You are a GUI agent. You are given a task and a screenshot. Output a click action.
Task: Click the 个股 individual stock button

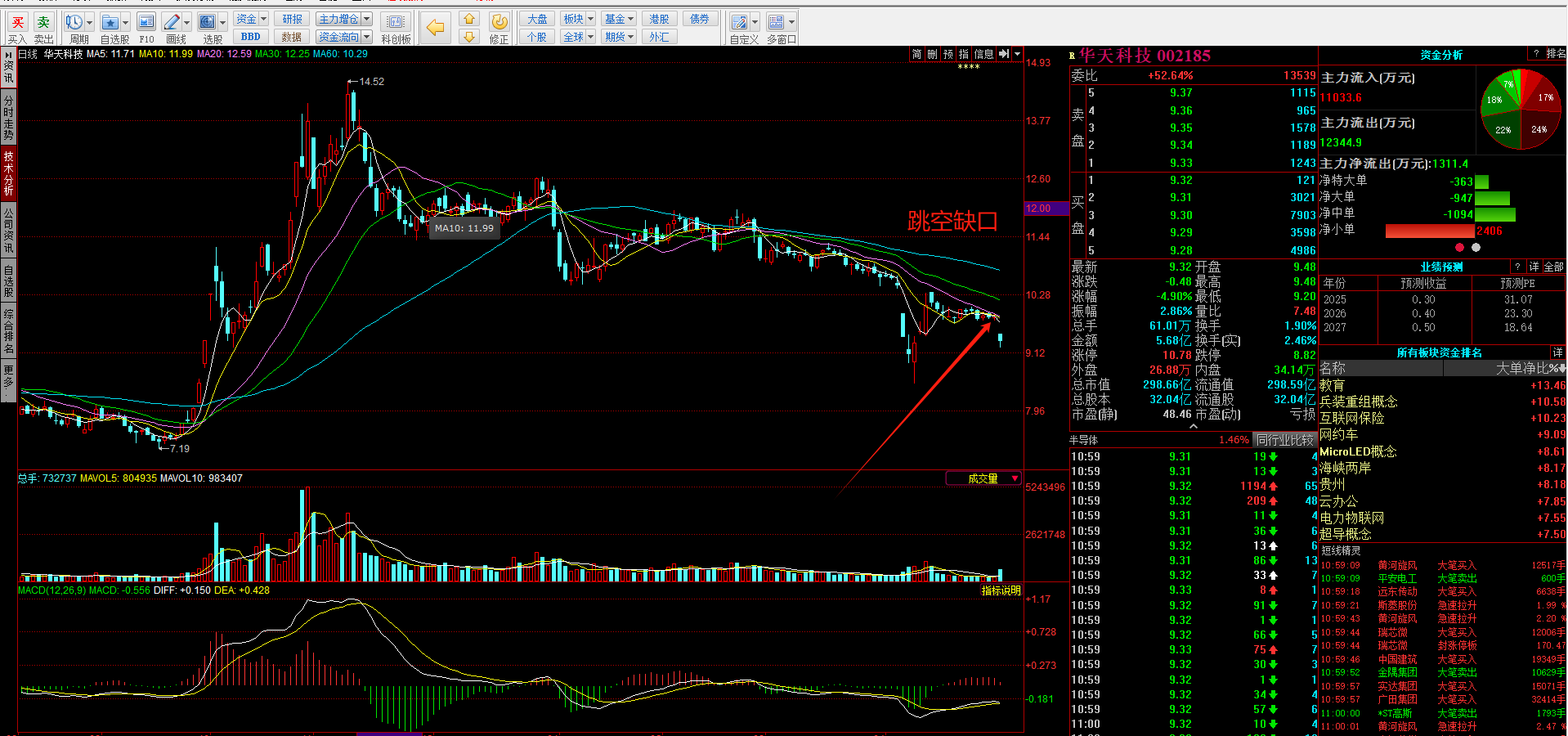(537, 37)
